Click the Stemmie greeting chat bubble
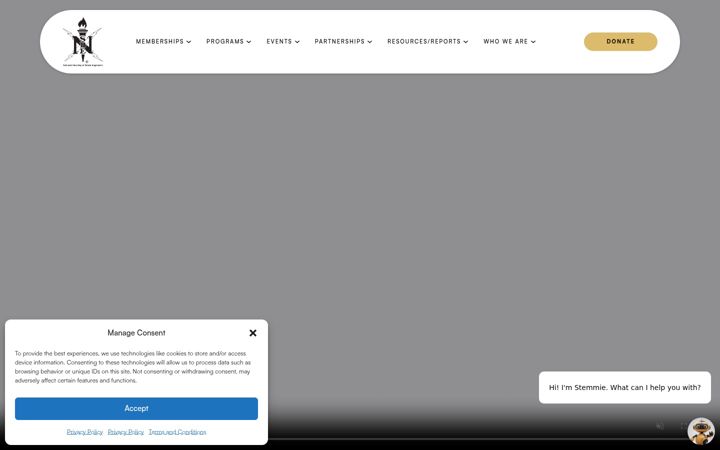720x450 pixels. tap(624, 388)
